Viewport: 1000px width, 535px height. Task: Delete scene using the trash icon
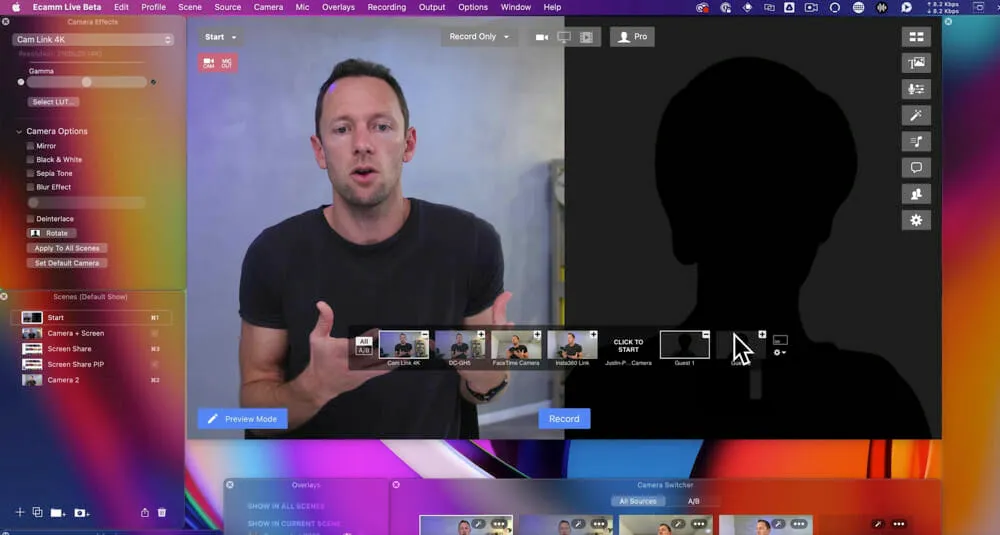162,512
